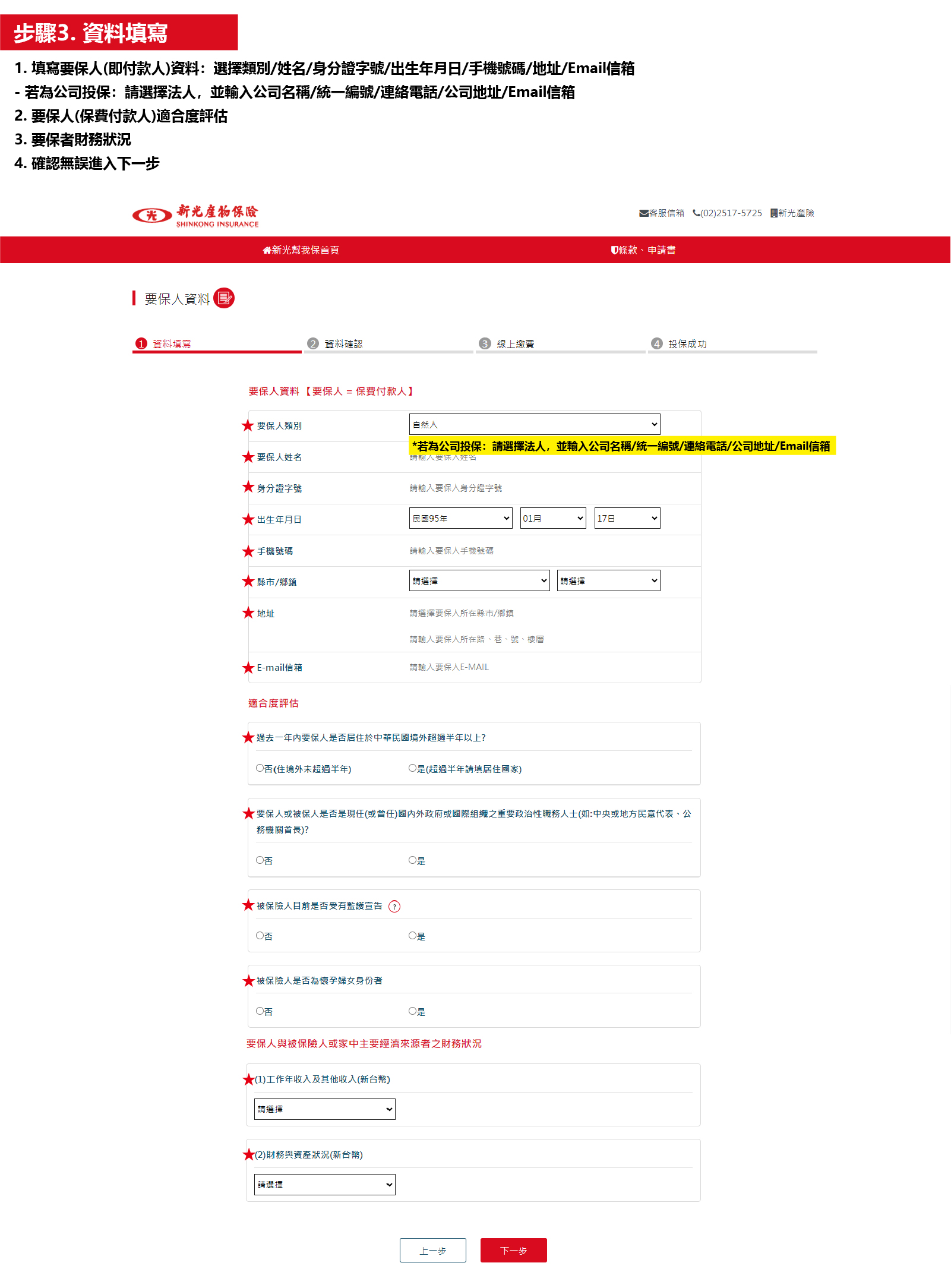951x1288 pixels.
Task: Click the 手機號碼 input field
Action: coord(535,551)
